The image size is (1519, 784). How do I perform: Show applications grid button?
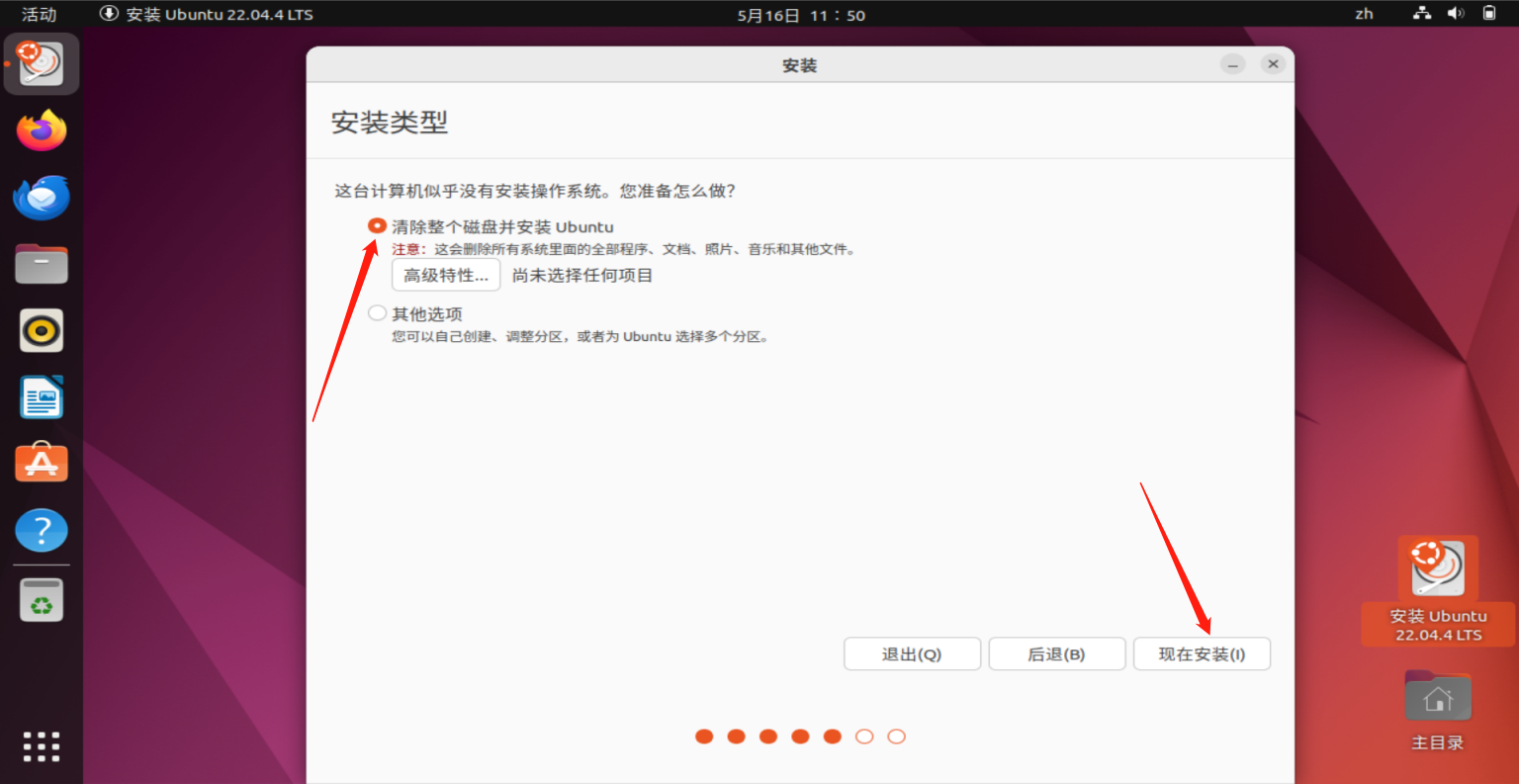(x=42, y=746)
